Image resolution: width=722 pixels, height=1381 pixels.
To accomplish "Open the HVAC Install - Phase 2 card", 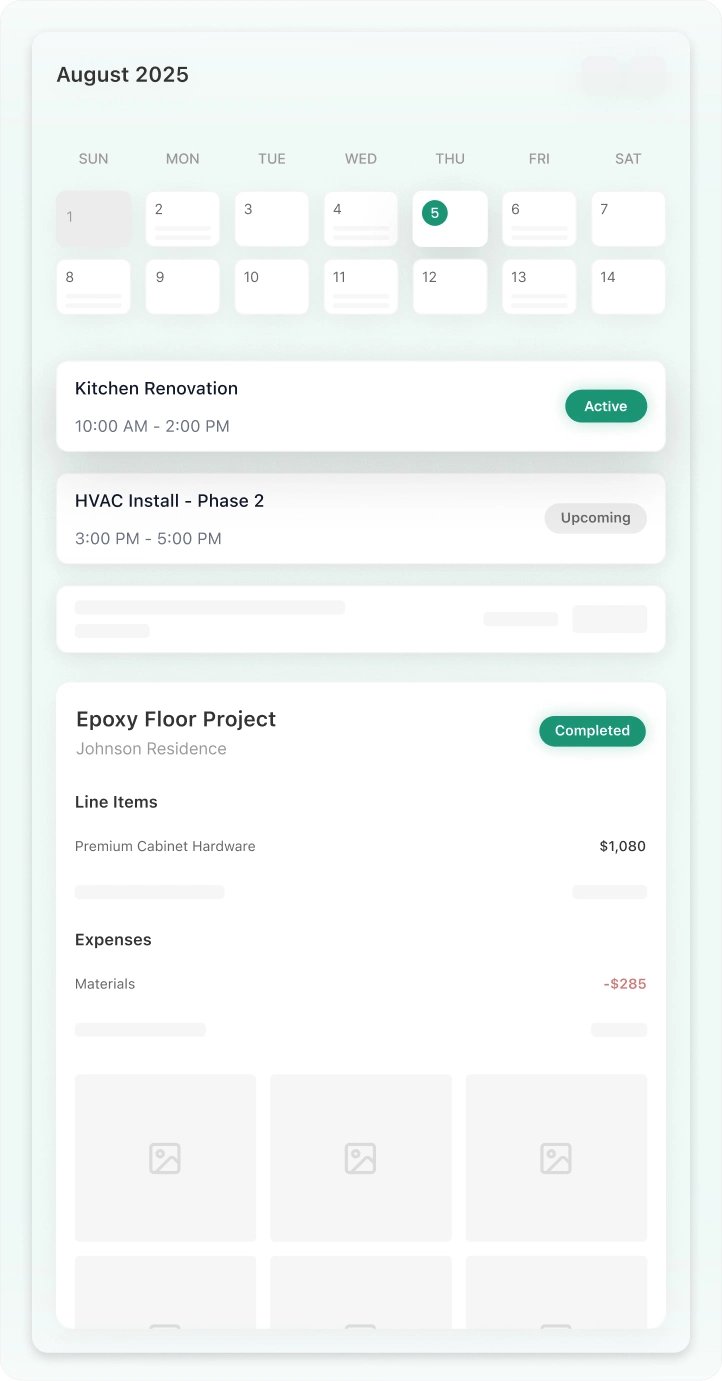I will pyautogui.click(x=300, y=518).
